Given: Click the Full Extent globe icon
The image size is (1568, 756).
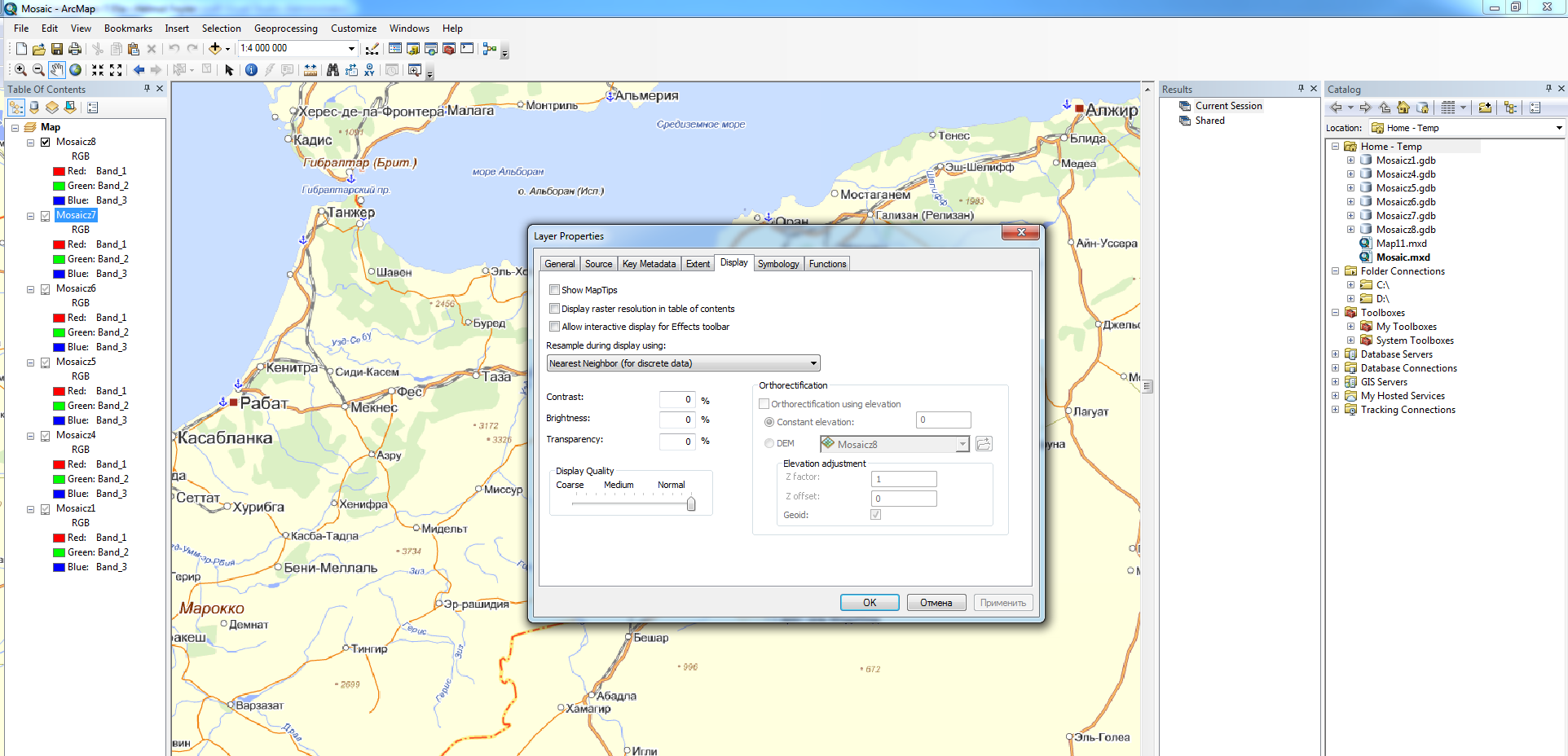Looking at the screenshot, I should click(76, 70).
